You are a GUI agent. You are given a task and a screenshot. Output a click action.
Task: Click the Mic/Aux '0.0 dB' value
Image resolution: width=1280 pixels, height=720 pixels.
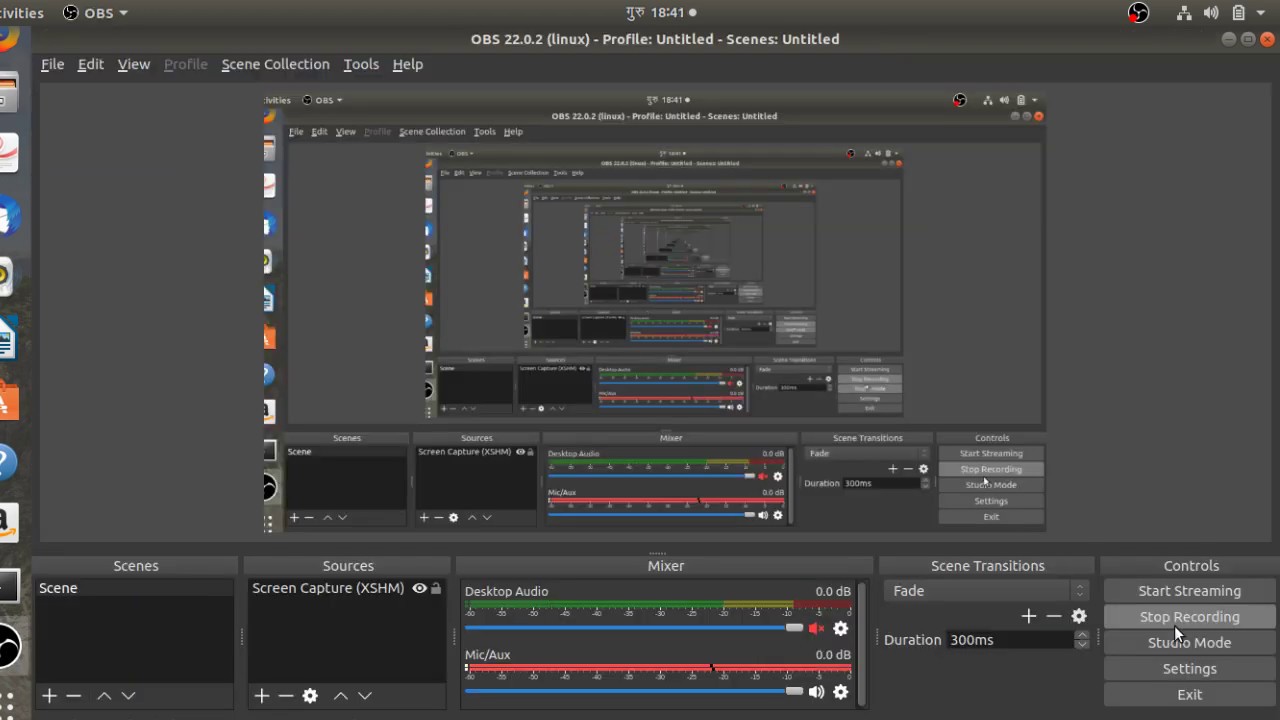pos(833,654)
